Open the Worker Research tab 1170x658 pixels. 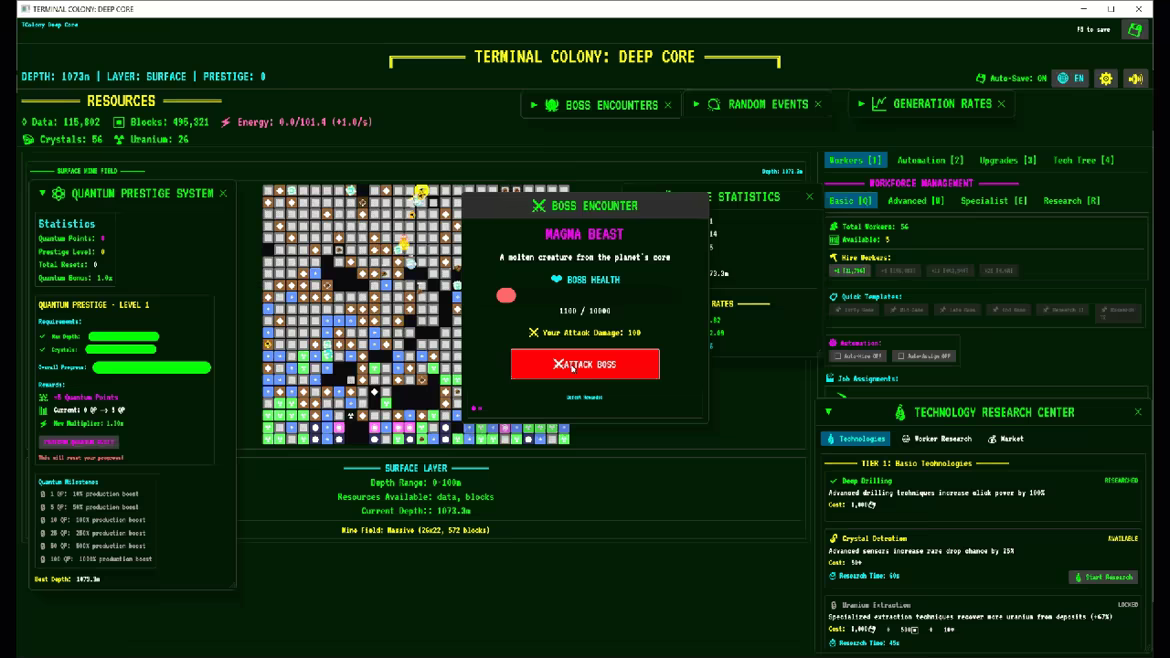coord(936,439)
